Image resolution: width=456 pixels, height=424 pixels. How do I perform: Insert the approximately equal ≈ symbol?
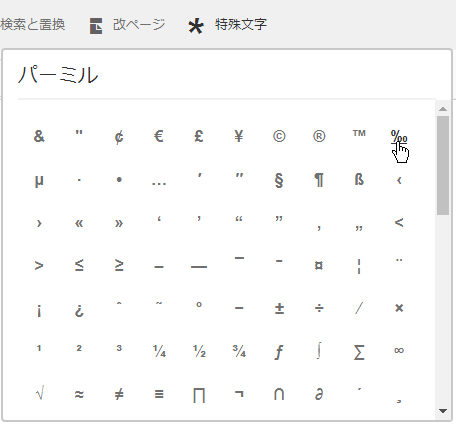click(x=79, y=395)
